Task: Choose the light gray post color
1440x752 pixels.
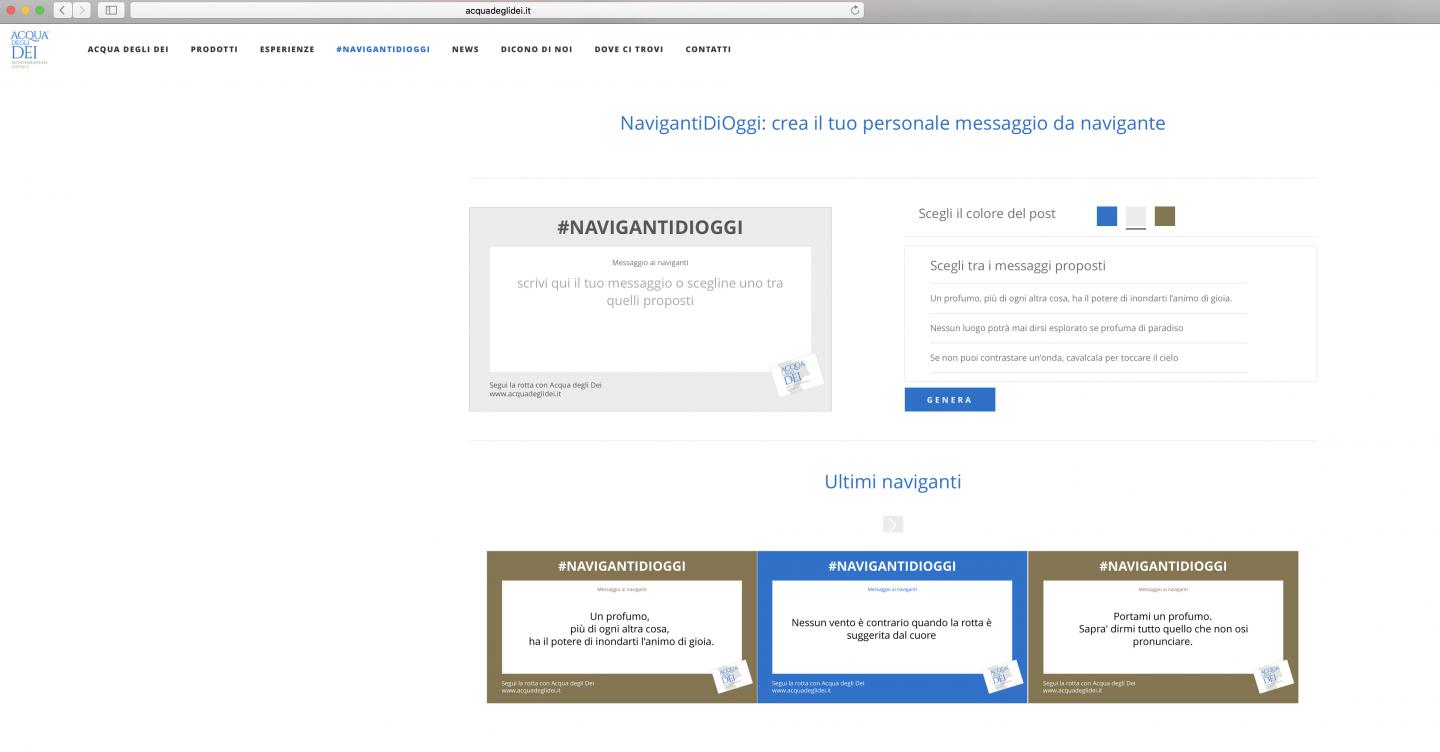Action: pyautogui.click(x=1135, y=216)
